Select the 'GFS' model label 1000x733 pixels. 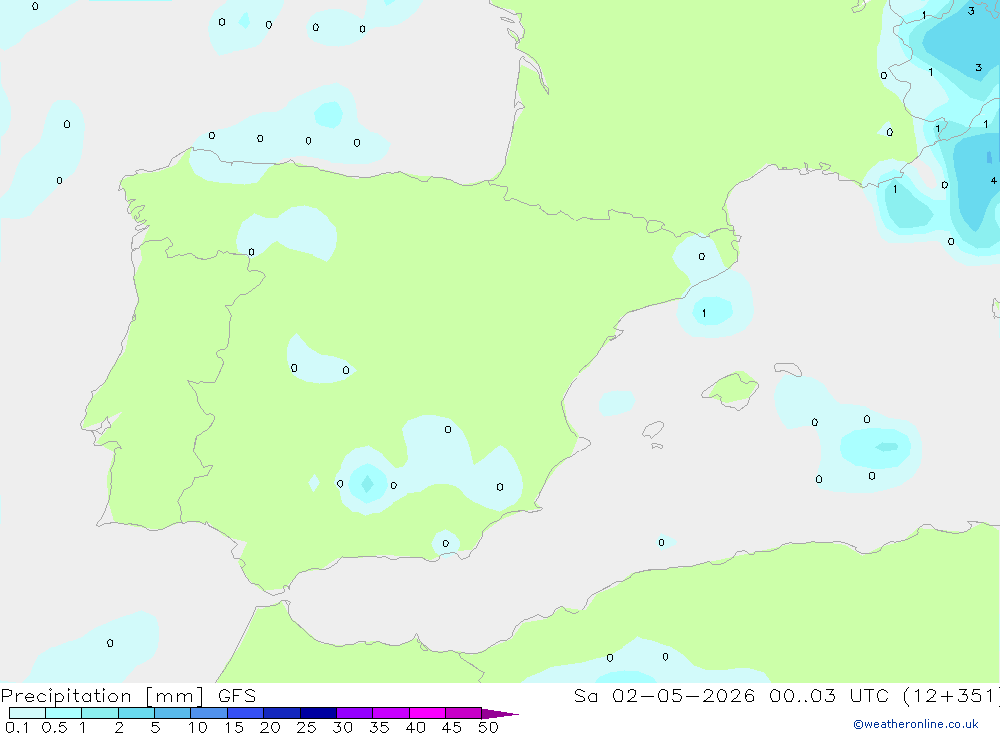click(237, 695)
